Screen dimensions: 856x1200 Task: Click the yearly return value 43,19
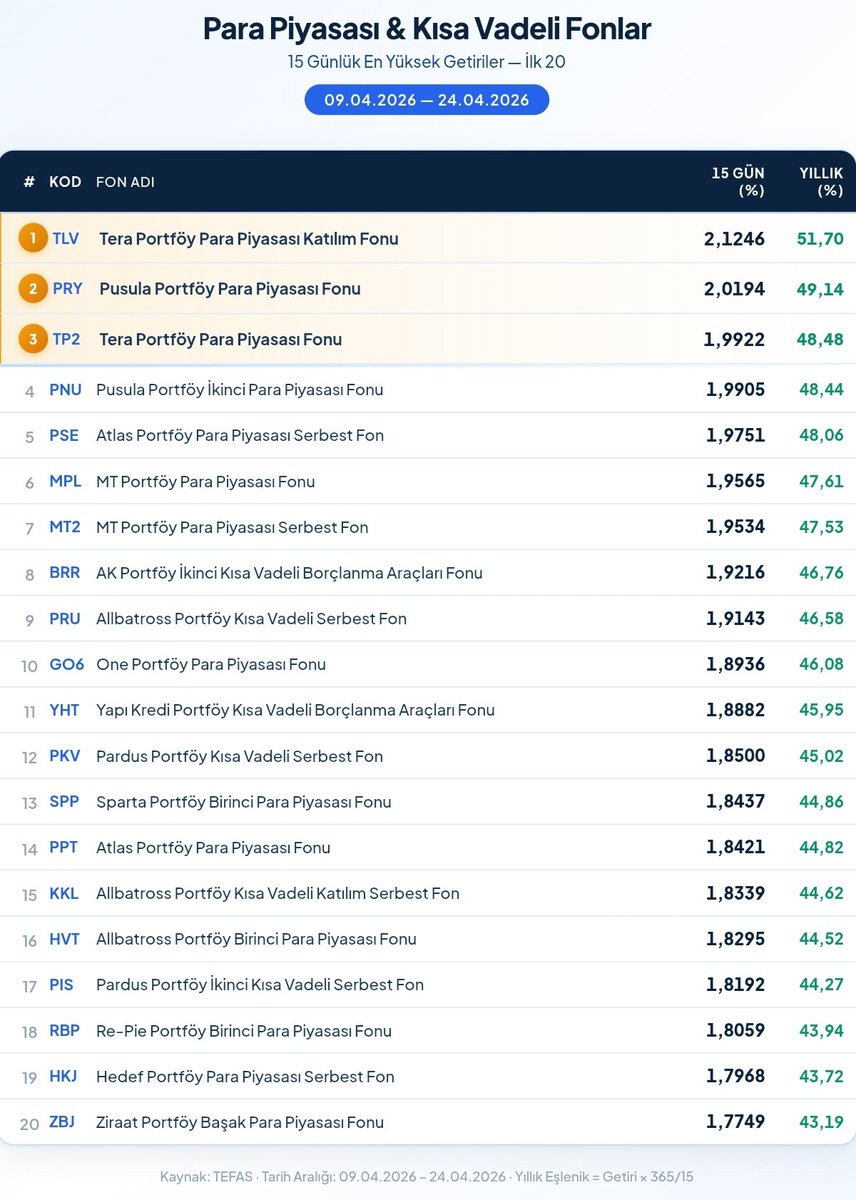point(821,1122)
